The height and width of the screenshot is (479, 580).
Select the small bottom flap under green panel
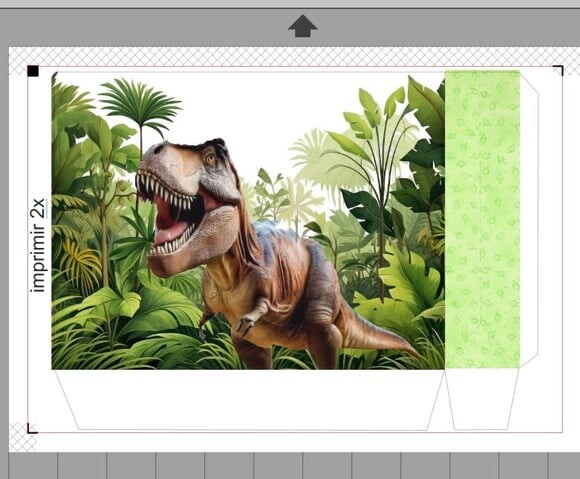tap(481, 399)
